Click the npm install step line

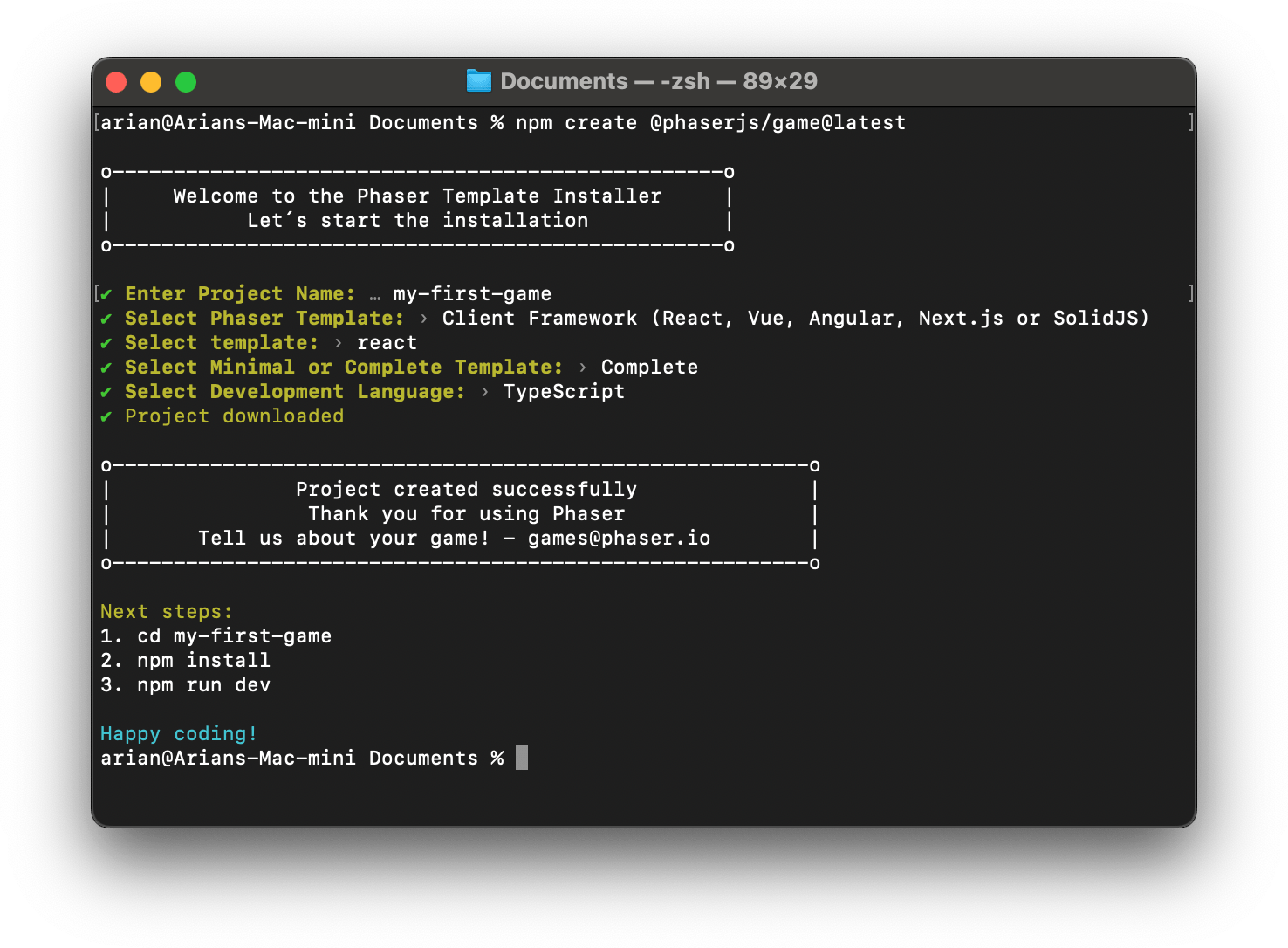click(x=185, y=661)
